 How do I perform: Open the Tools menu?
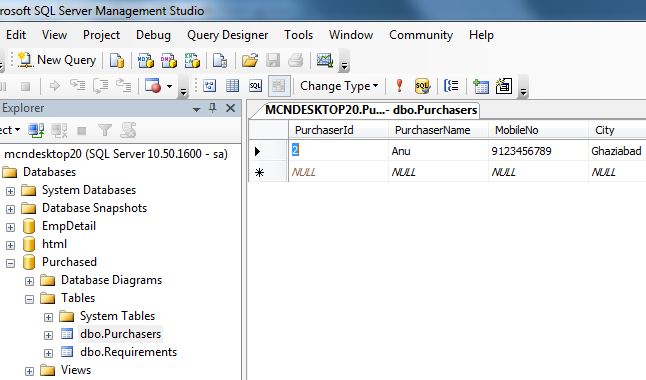pyautogui.click(x=298, y=35)
